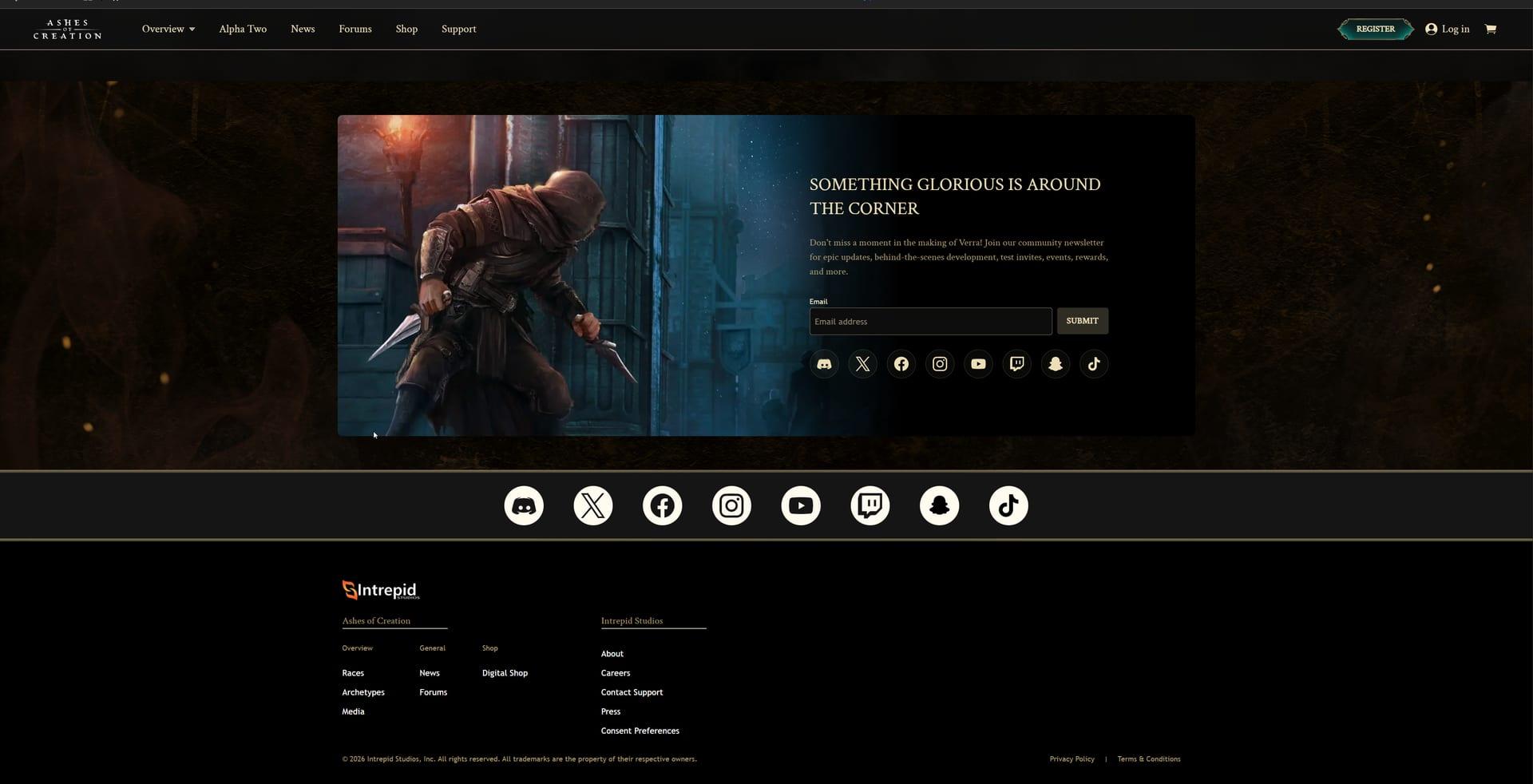The width and height of the screenshot is (1533, 784).
Task: Focus the Email address field
Action: [930, 321]
